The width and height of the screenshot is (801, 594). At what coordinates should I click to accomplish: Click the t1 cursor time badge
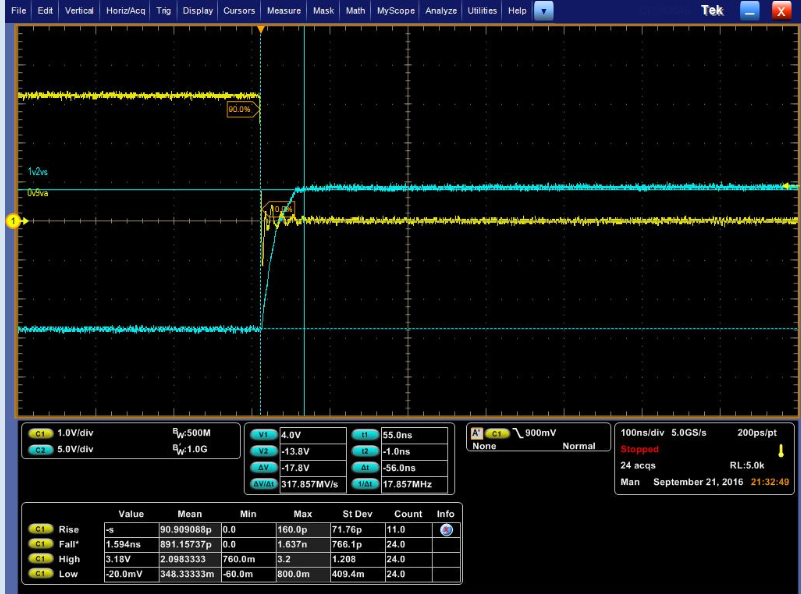point(364,435)
